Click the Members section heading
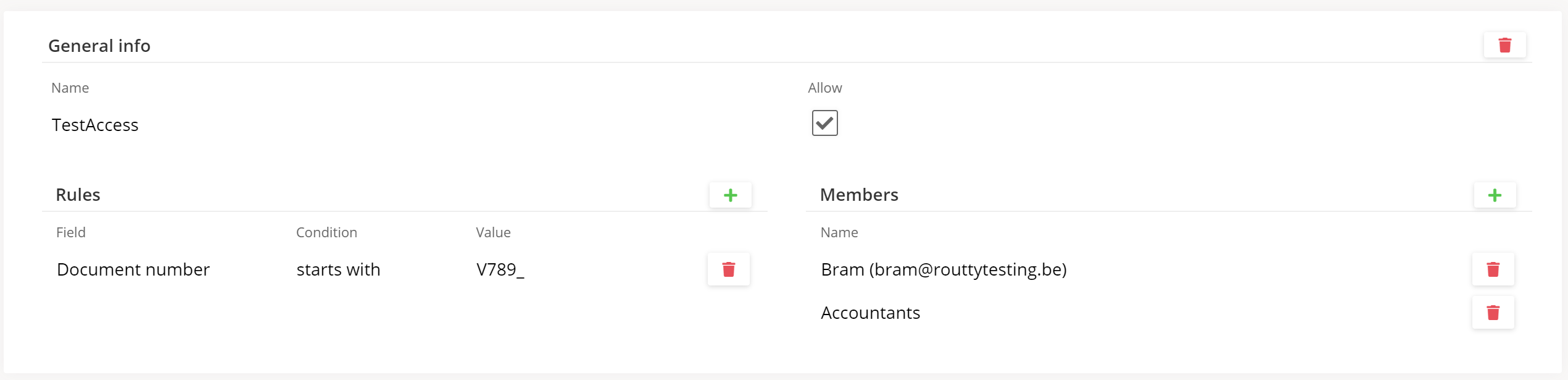The width and height of the screenshot is (1568, 380). (x=858, y=195)
